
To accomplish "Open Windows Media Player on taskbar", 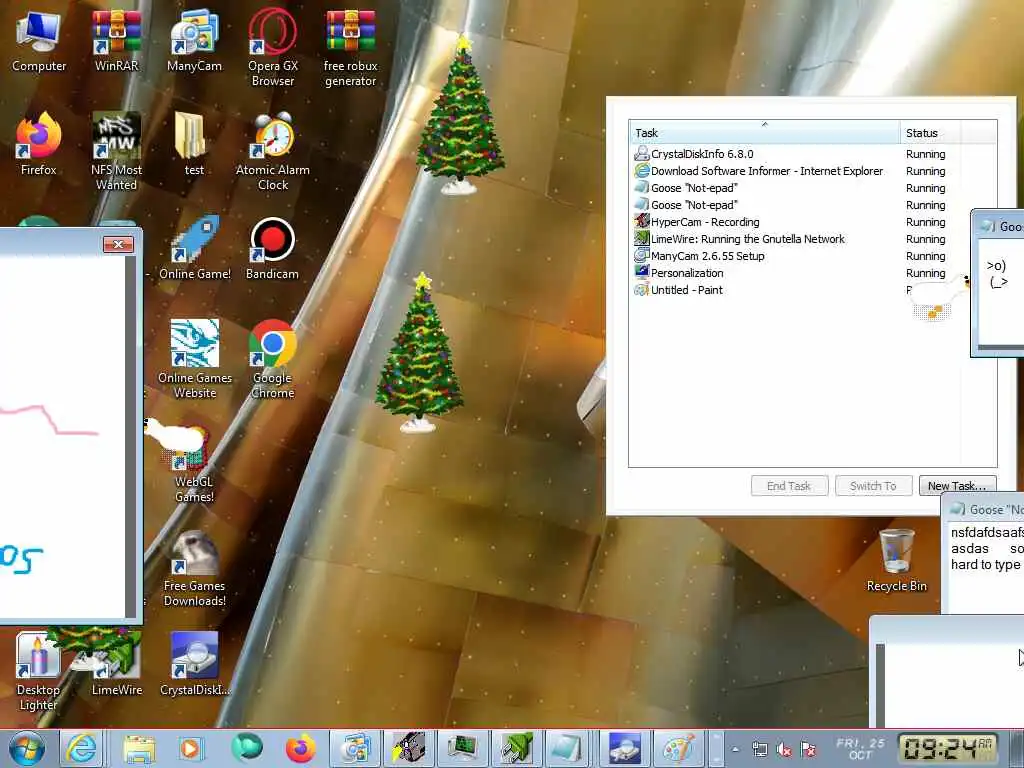I will (x=191, y=749).
